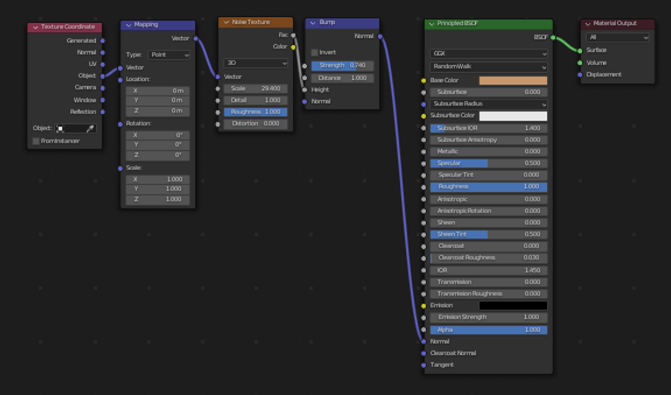
Task: Click the Reflection output socket
Action: [103, 112]
